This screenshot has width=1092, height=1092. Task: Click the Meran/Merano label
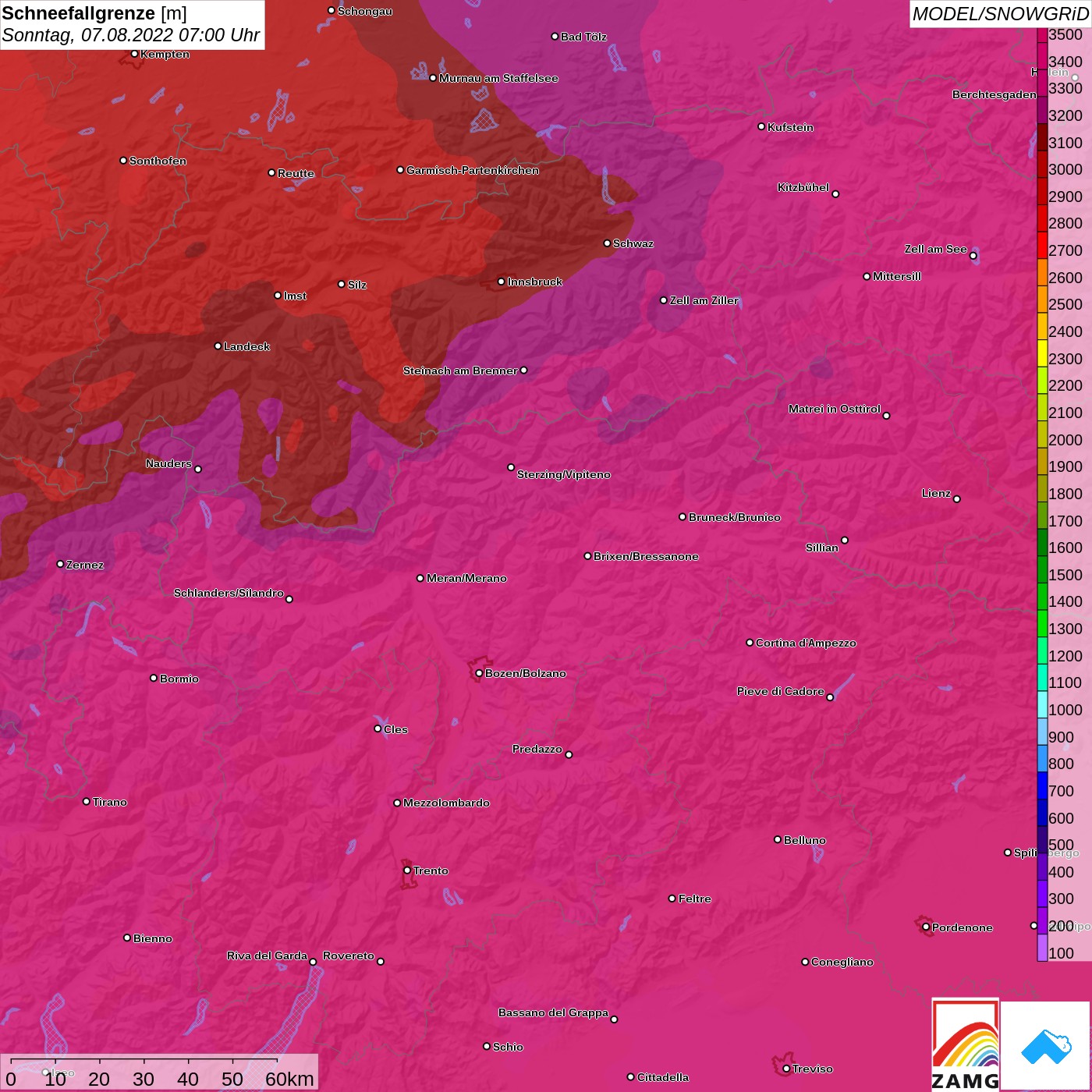click(466, 578)
